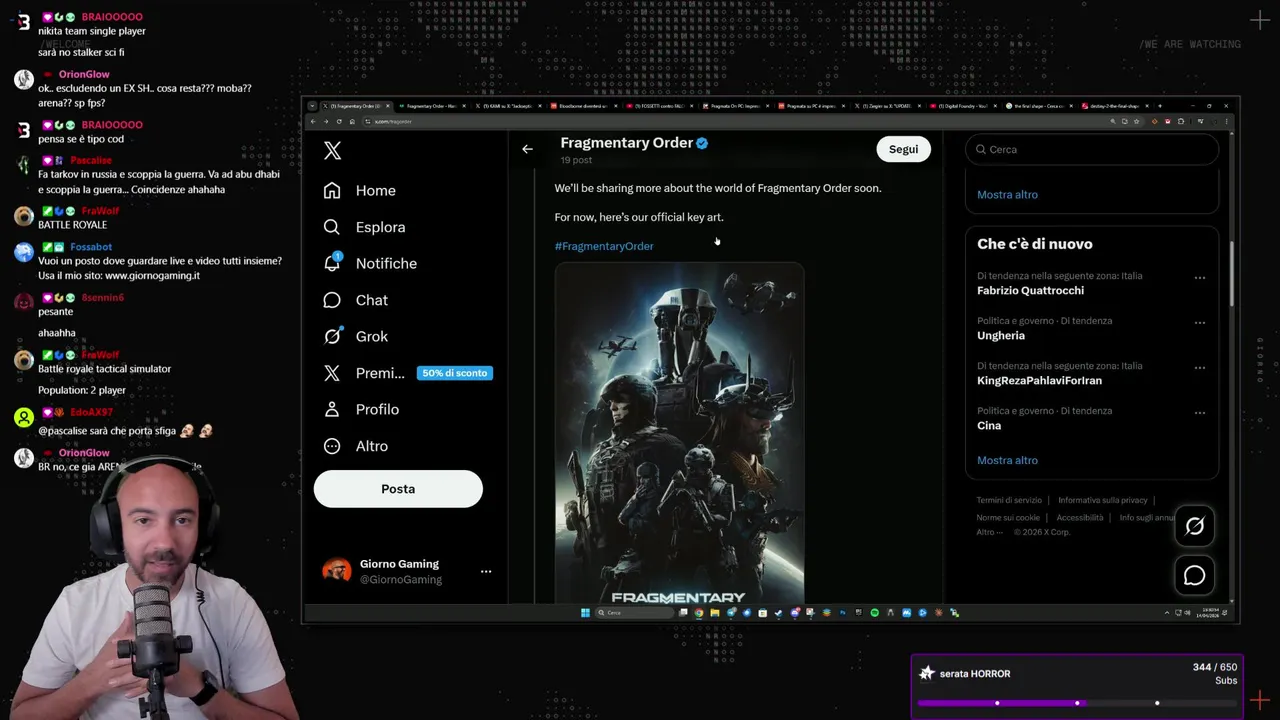Open Informativa sulla privacy footer link
Screen dimensions: 1280x720
click(1102, 500)
